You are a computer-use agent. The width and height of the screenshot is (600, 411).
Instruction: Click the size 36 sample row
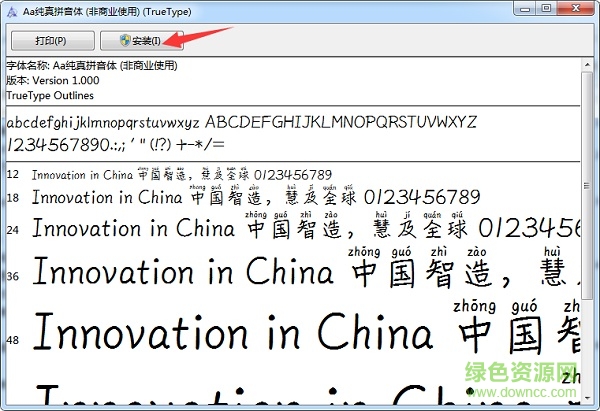click(x=293, y=269)
